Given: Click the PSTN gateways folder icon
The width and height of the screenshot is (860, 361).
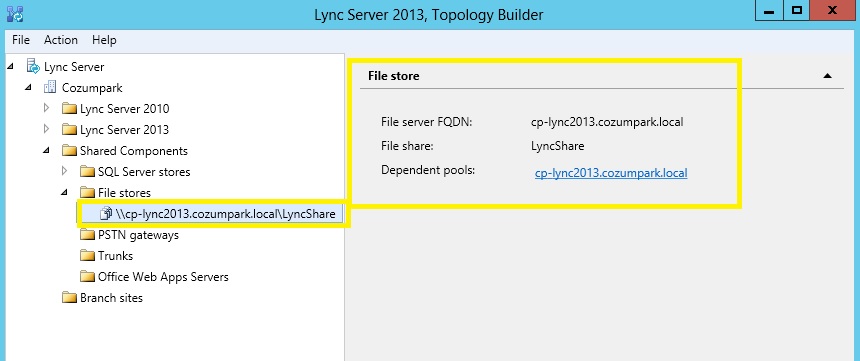Looking at the screenshot, I should point(87,235).
